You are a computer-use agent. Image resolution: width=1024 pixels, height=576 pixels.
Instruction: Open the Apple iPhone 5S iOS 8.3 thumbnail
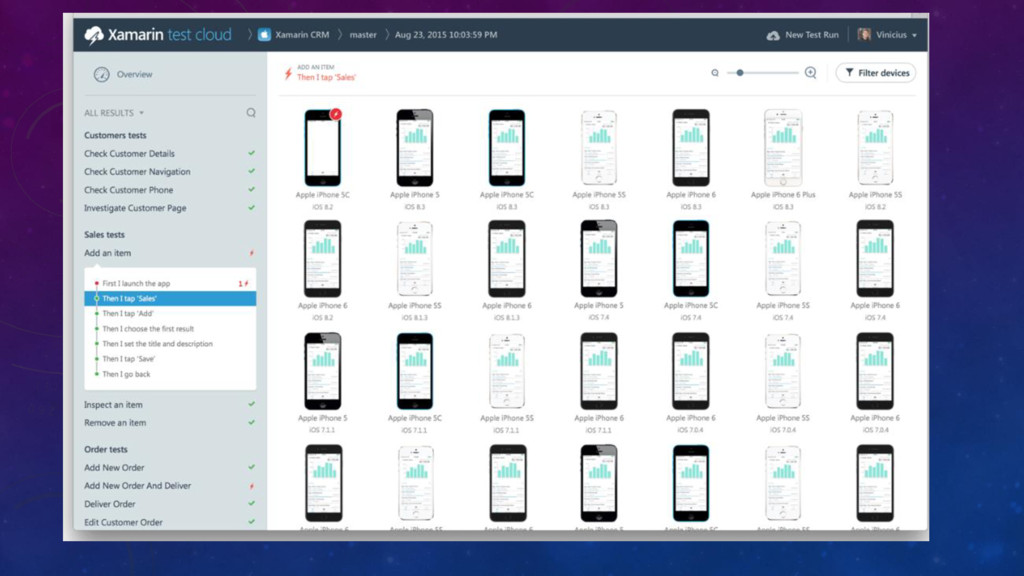point(599,148)
